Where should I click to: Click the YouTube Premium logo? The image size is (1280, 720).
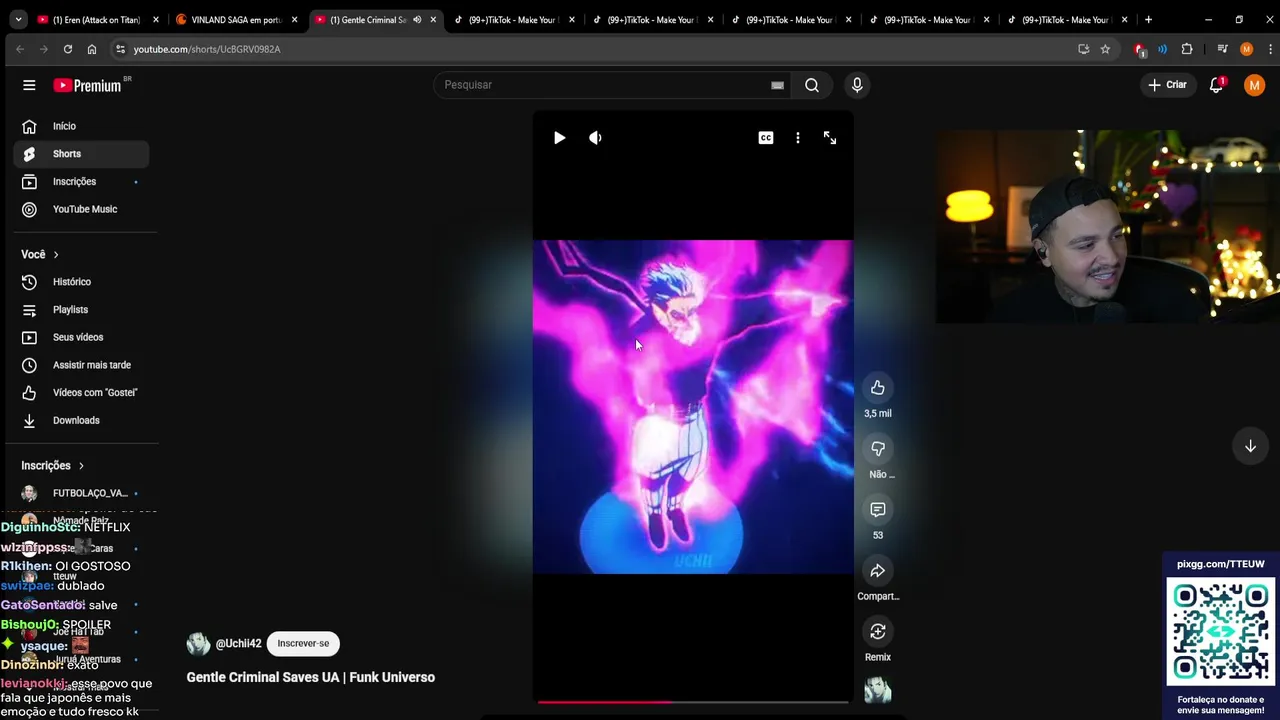coord(88,85)
